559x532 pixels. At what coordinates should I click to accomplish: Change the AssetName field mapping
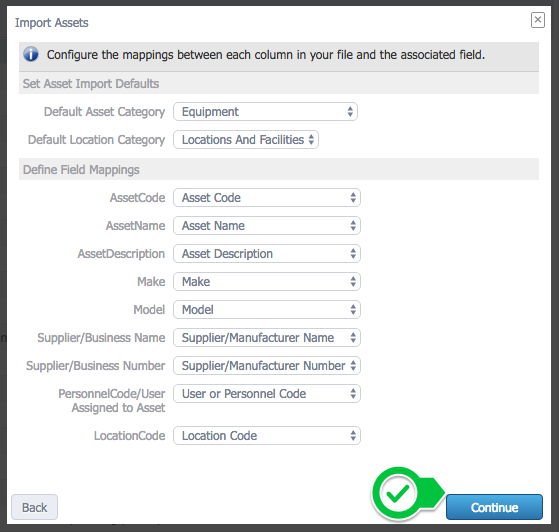267,226
